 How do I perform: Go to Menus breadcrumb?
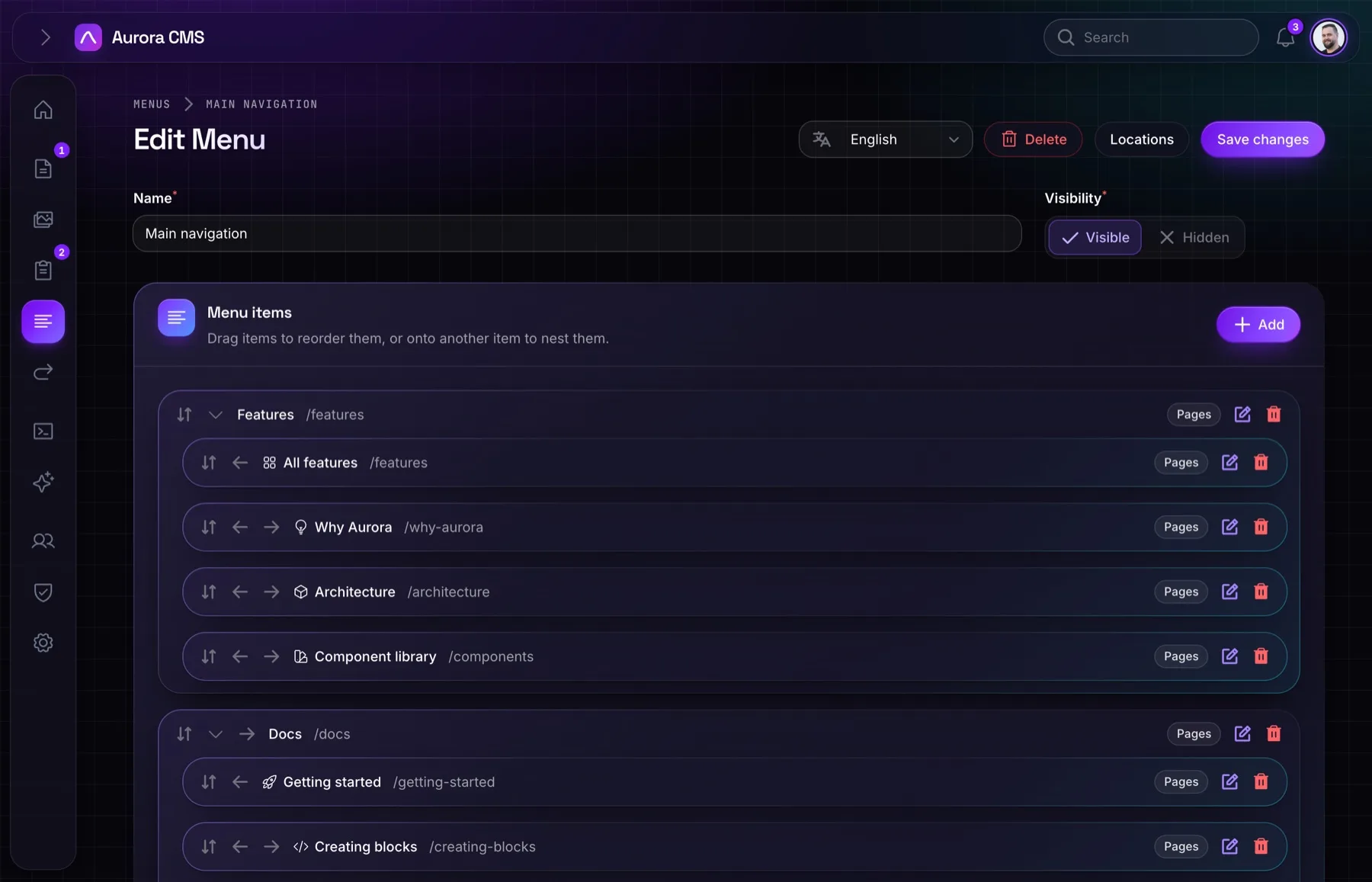152,104
